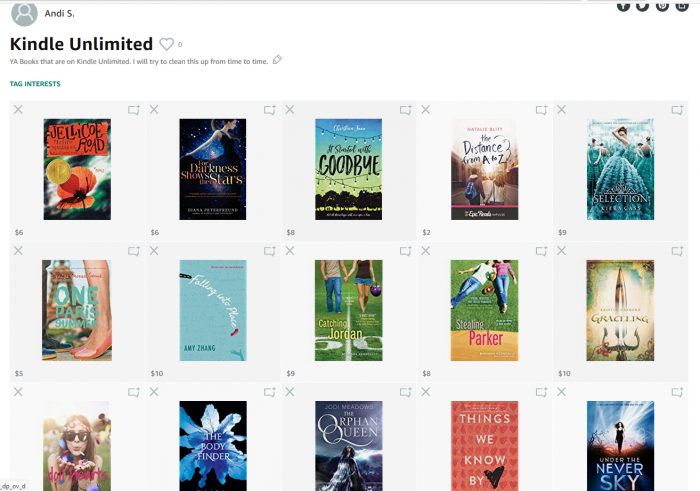Remove Things We Know by Heart item
This screenshot has height=491, width=700.
tap(426, 391)
